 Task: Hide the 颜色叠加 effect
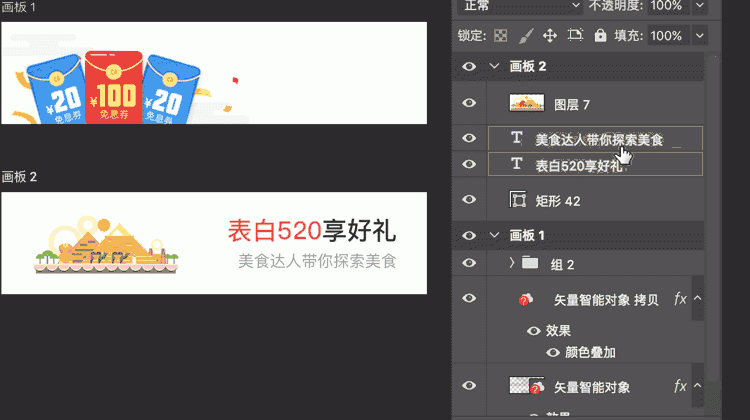552,352
